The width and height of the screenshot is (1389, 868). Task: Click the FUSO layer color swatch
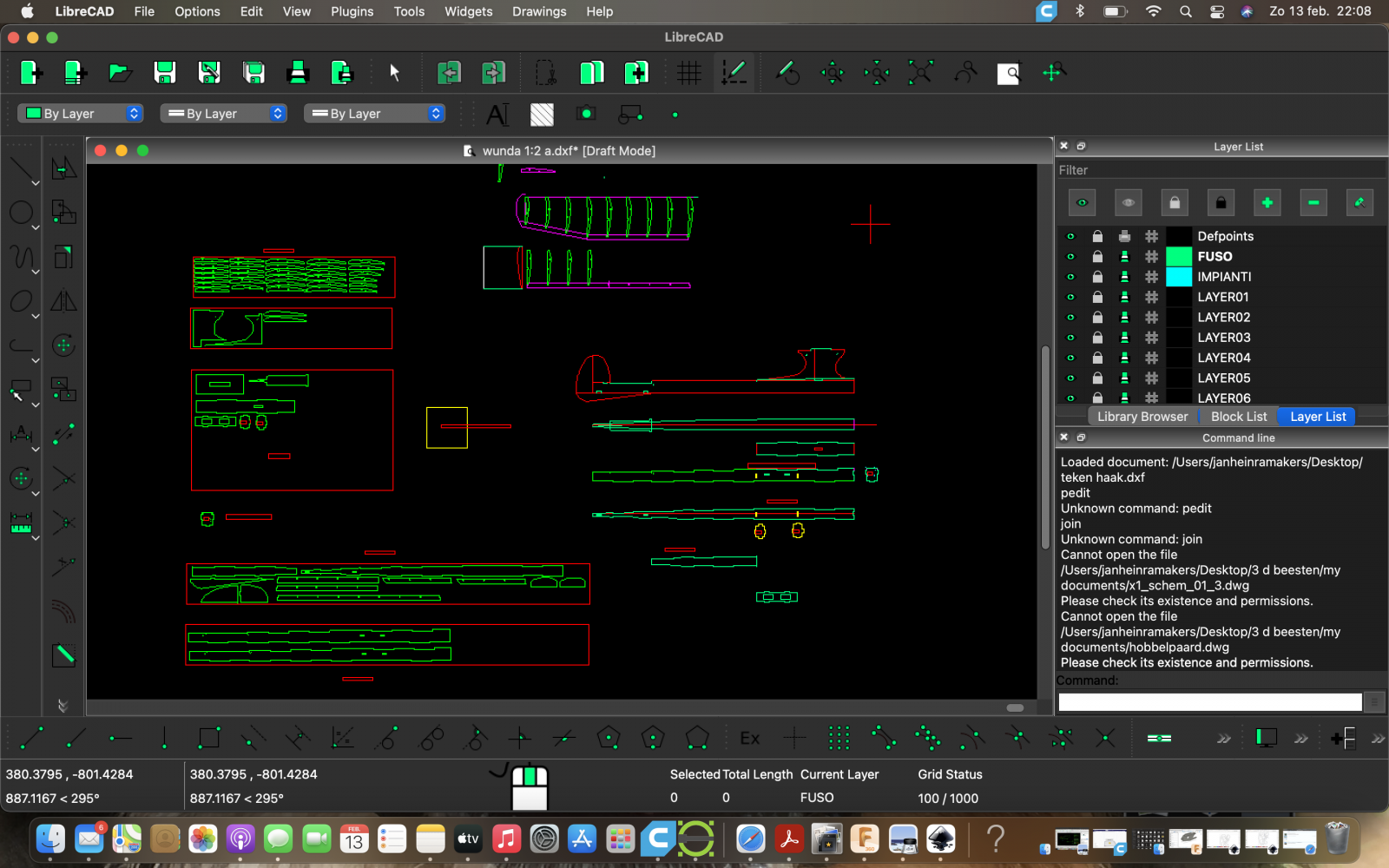tap(1178, 257)
